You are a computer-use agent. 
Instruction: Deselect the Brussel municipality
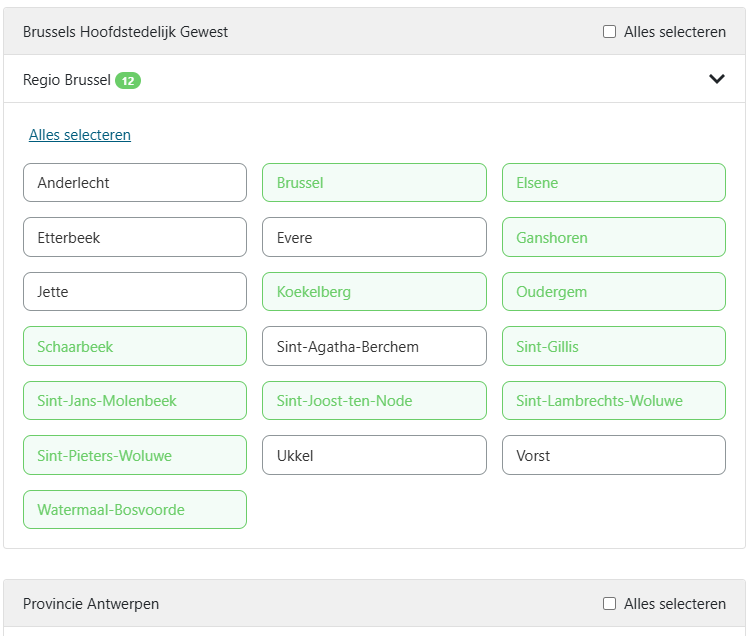point(374,183)
